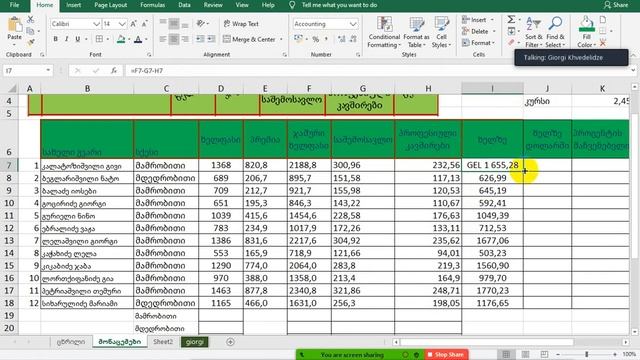
Task: Open the font size 14 dropdown
Action: point(122,24)
